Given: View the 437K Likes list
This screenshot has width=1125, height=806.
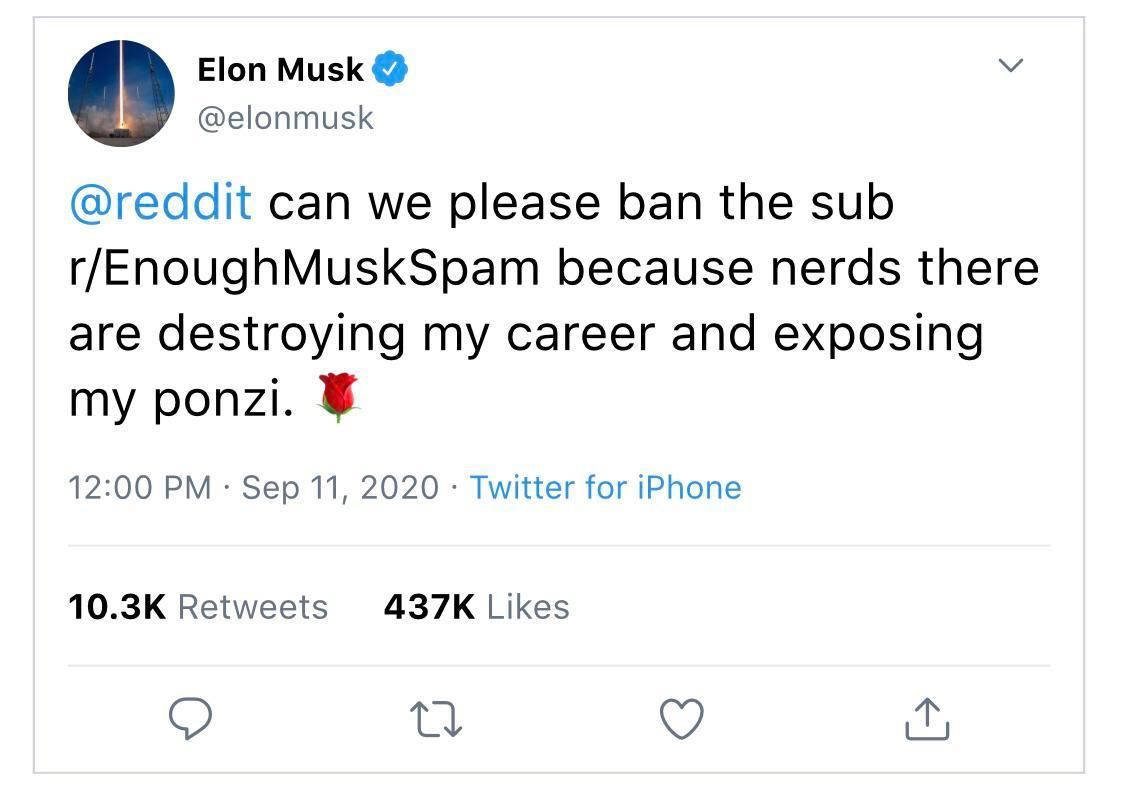Looking at the screenshot, I should 476,607.
